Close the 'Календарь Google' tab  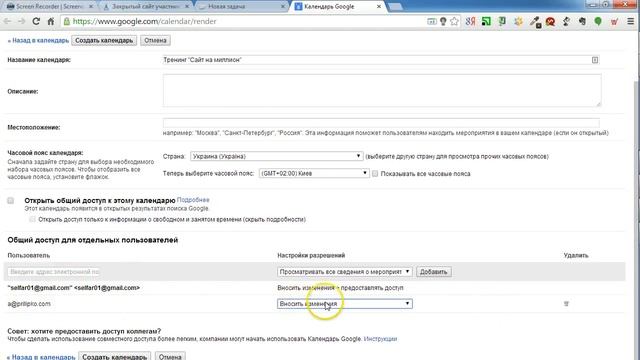click(x=379, y=7)
